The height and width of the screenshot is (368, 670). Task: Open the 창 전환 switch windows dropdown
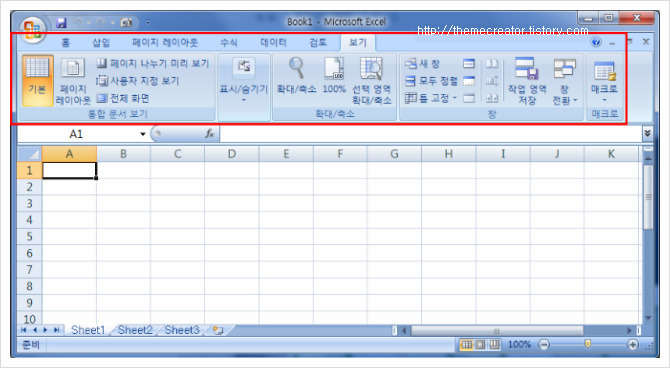click(x=564, y=81)
